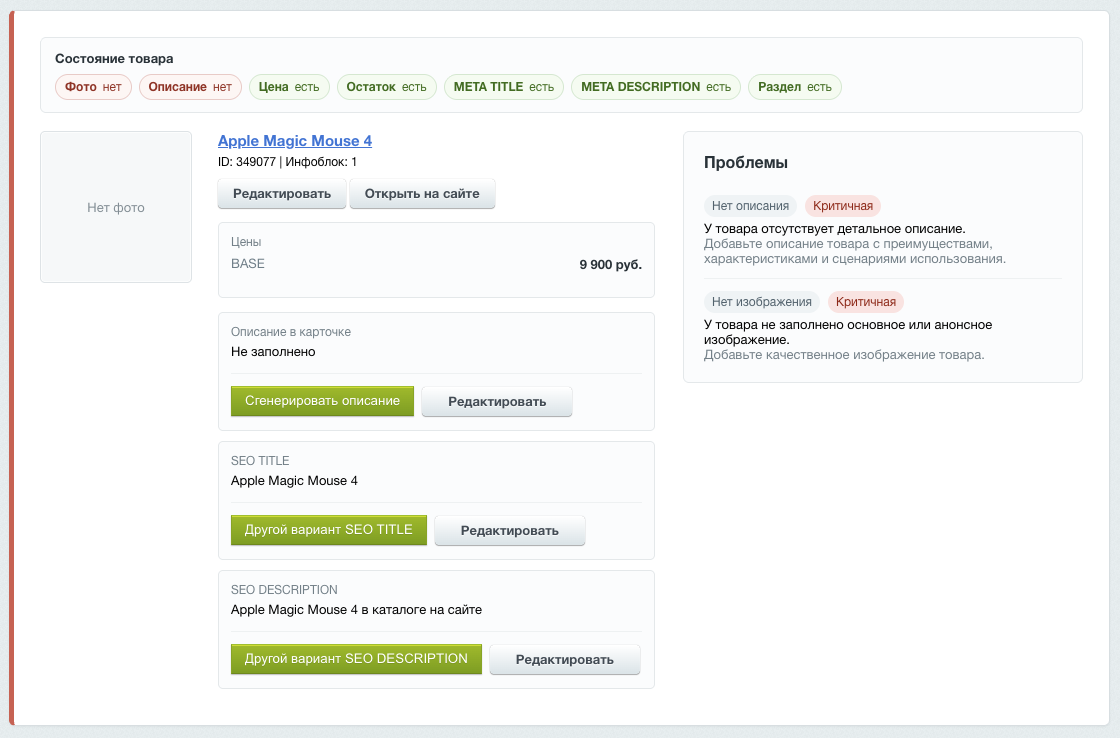Click the Цена есть status badge
The height and width of the screenshot is (738, 1120).
(x=289, y=87)
